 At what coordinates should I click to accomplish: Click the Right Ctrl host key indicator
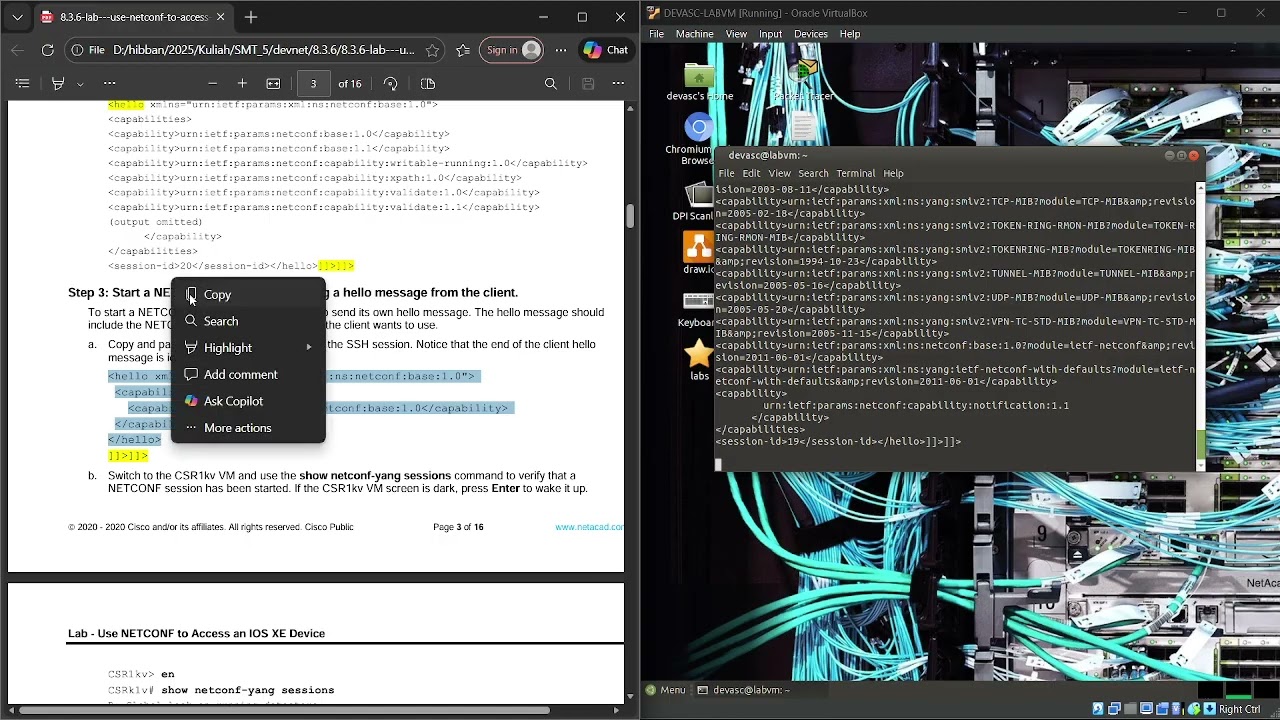[x=1239, y=709]
